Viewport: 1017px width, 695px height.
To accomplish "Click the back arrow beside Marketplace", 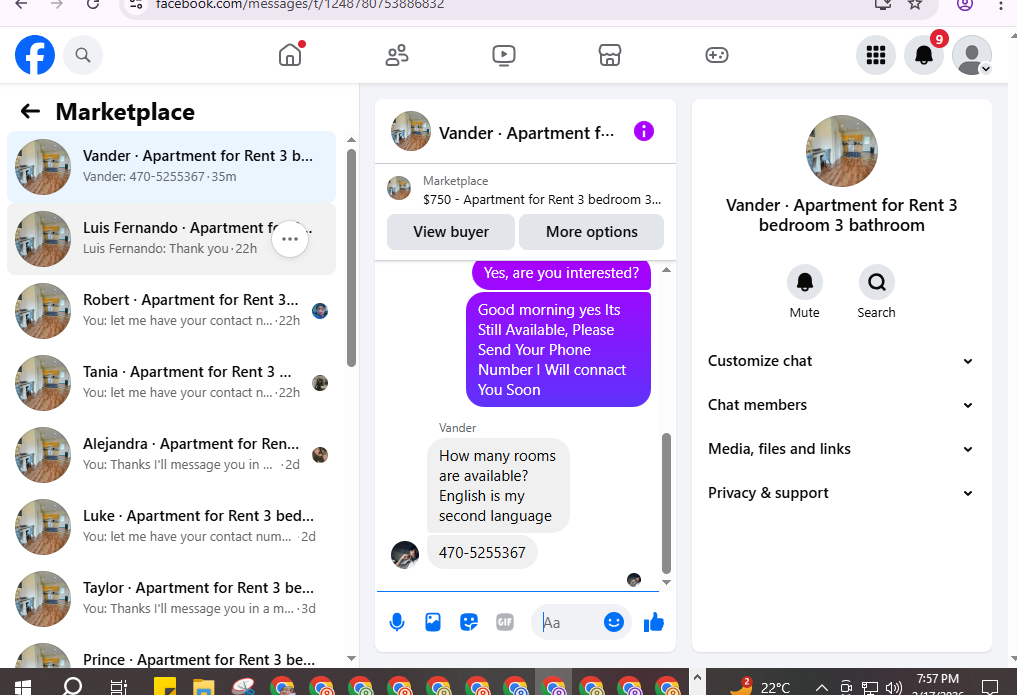I will pyautogui.click(x=30, y=112).
